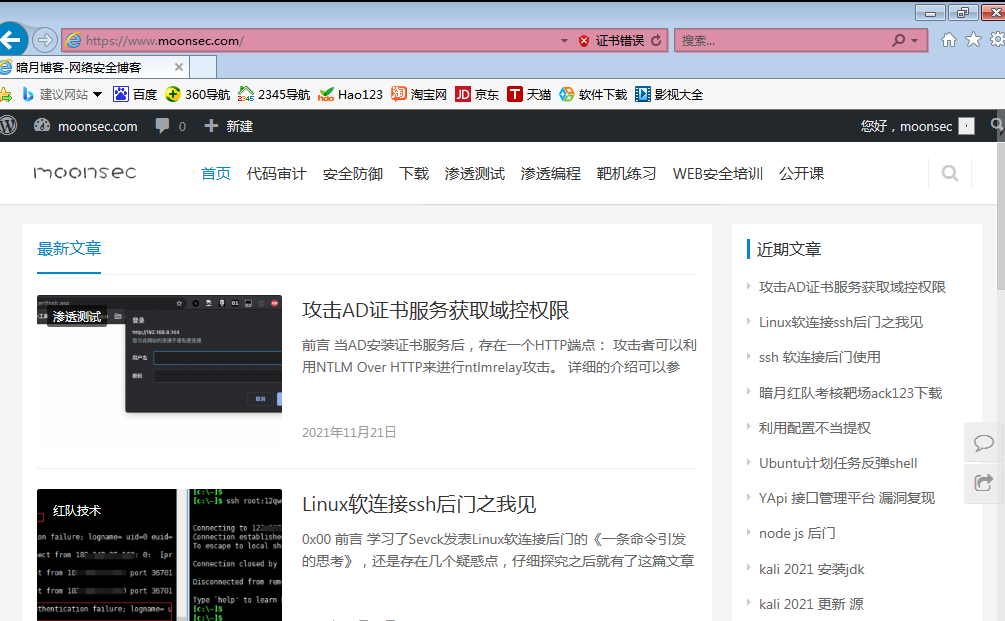Go back with the browser back arrow
The height and width of the screenshot is (621, 1005).
click(10, 40)
